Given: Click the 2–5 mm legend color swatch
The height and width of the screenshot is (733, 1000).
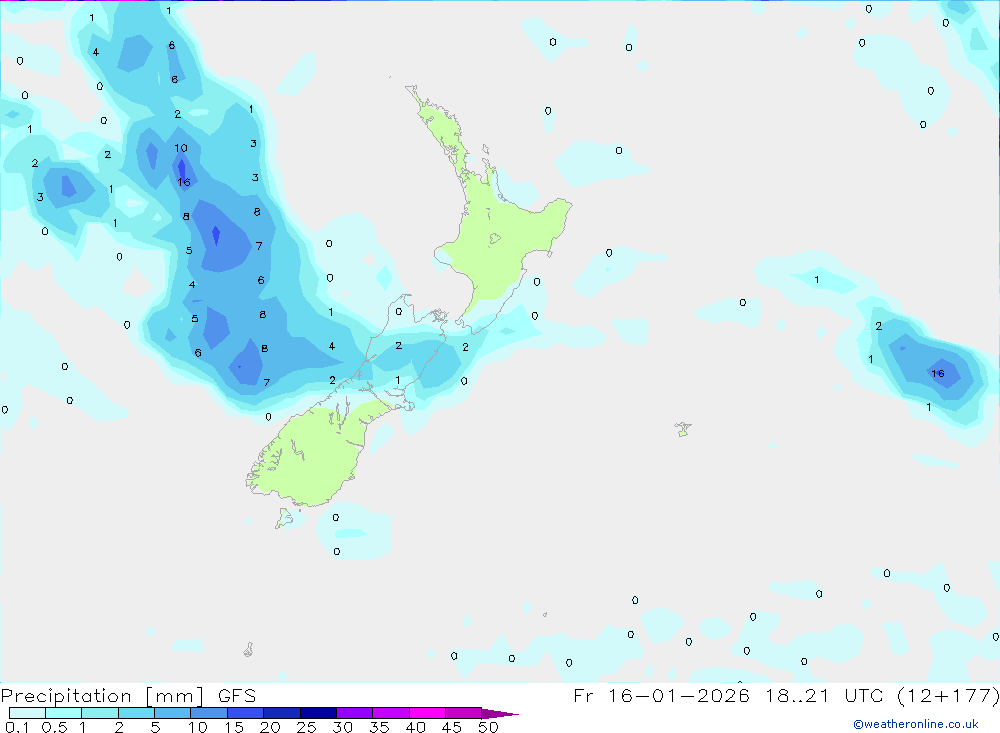Looking at the screenshot, I should click(136, 713).
